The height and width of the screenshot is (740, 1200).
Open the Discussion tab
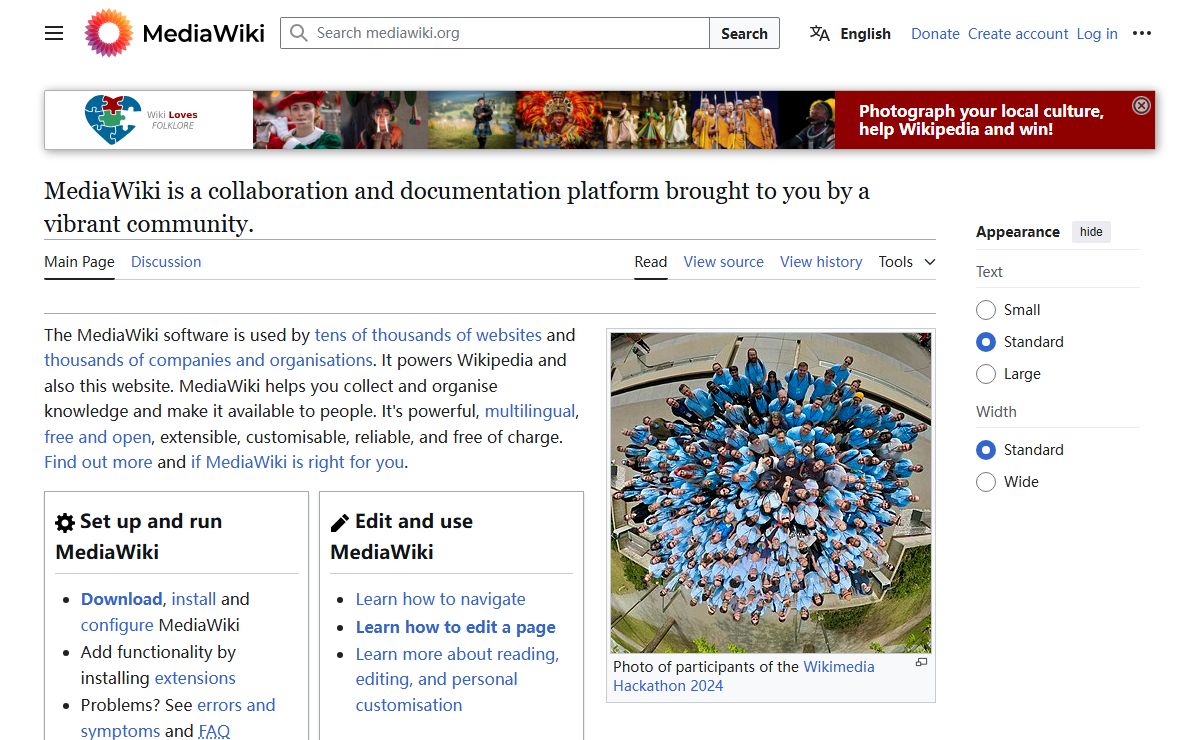click(166, 262)
